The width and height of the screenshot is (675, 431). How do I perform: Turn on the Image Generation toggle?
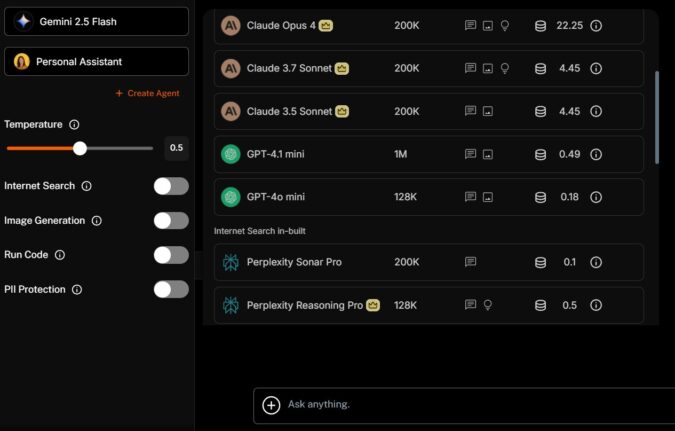[x=171, y=221]
